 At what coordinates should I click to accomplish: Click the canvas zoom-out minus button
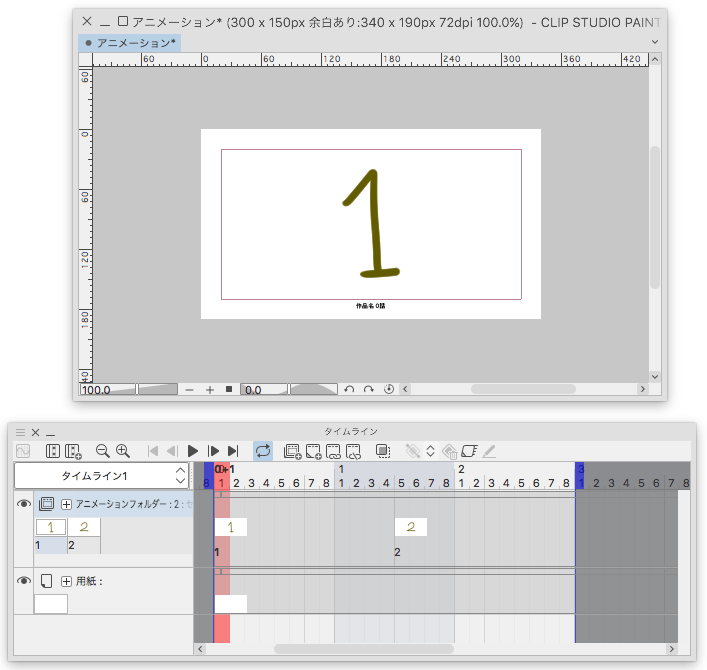(190, 389)
